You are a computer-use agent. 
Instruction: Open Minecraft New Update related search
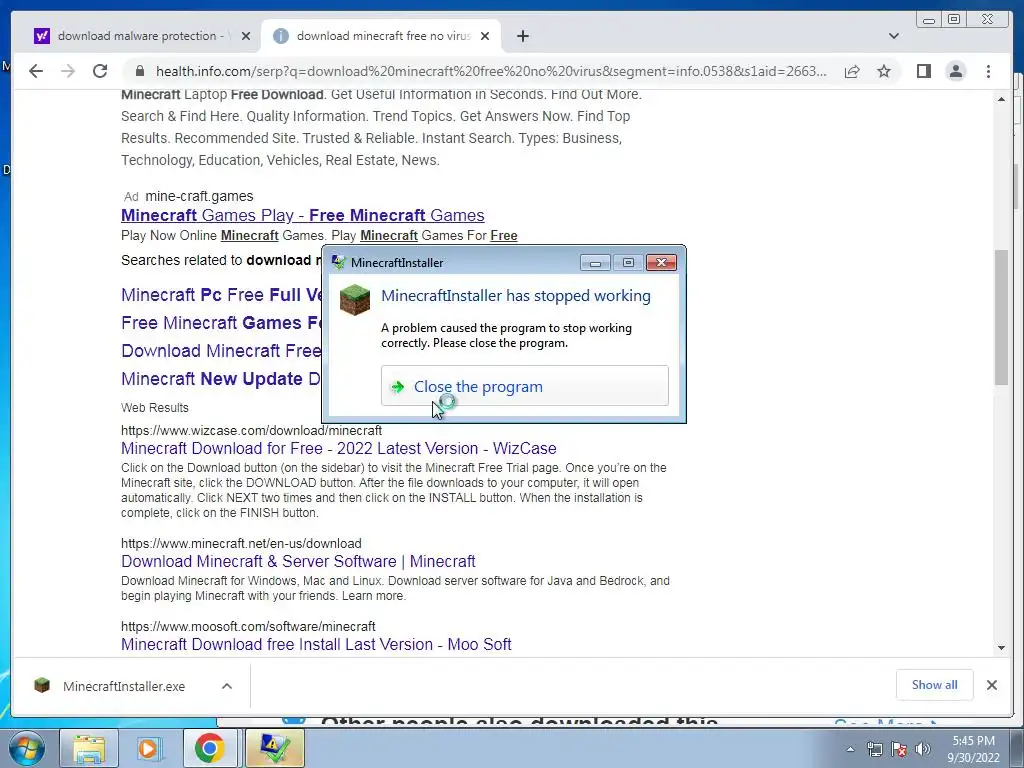tap(221, 379)
